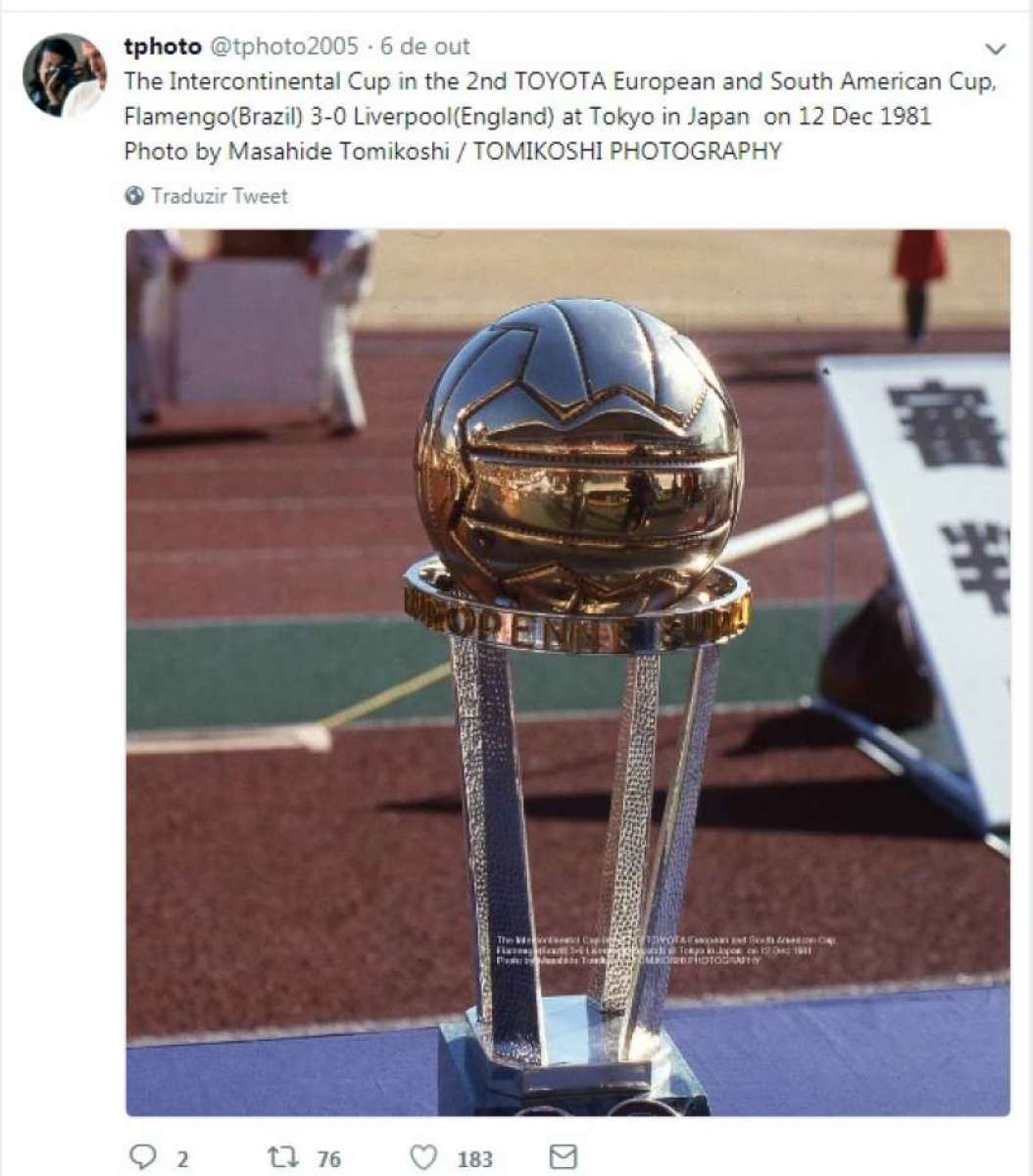Click the Photo by Masahide Tomikoshi credit line
This screenshot has height=1176, width=1033.
[x=453, y=152]
